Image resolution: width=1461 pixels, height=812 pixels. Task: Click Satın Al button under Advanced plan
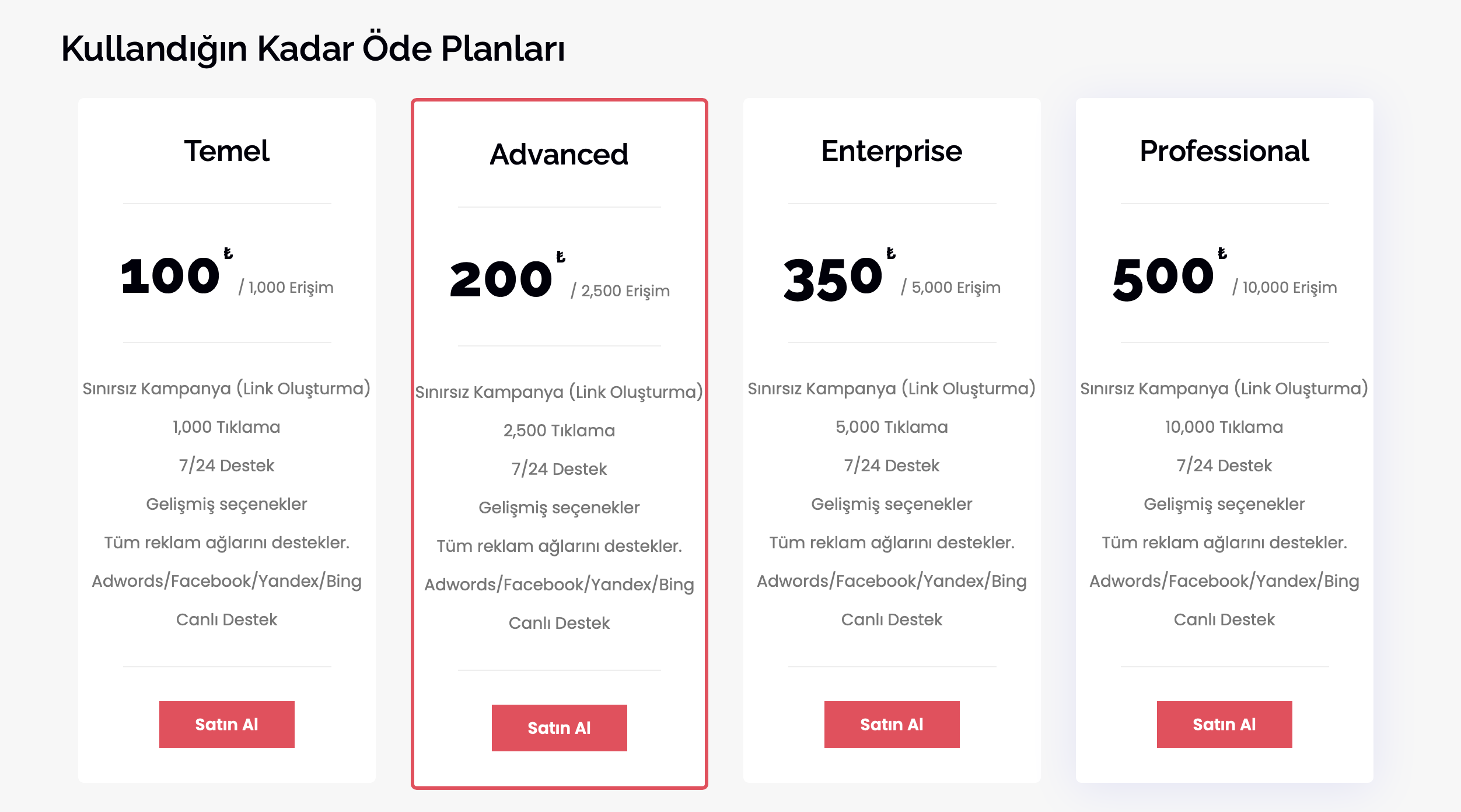click(560, 728)
